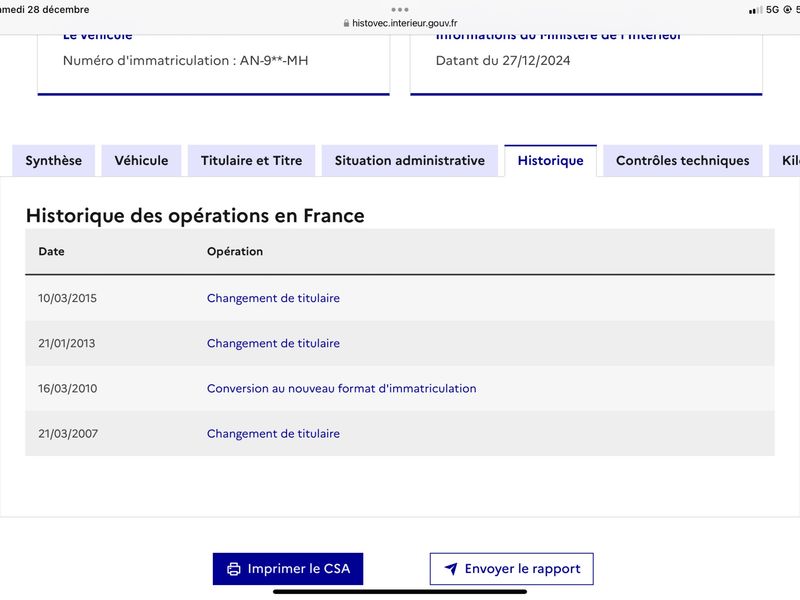Select the date 21/03/2007
This screenshot has width=800, height=600.
tap(68, 434)
